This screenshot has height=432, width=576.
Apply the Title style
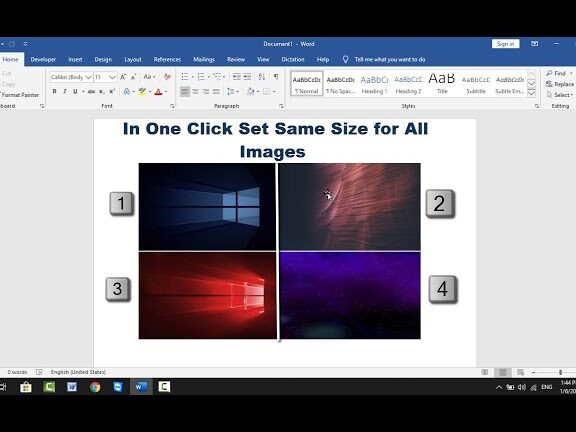click(442, 84)
